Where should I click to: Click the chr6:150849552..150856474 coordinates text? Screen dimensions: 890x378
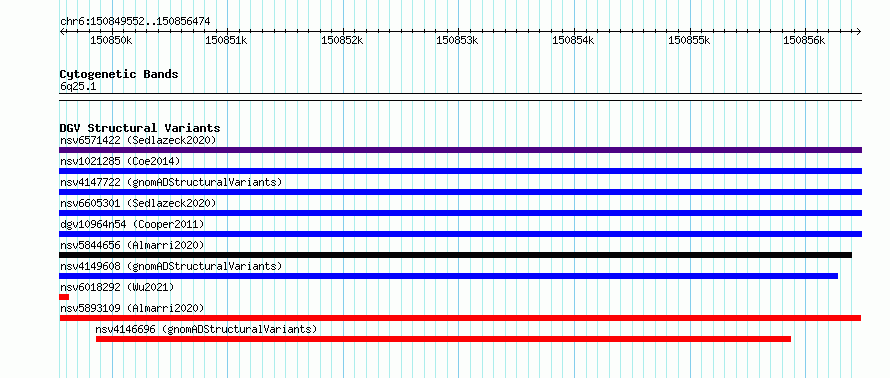coord(135,22)
